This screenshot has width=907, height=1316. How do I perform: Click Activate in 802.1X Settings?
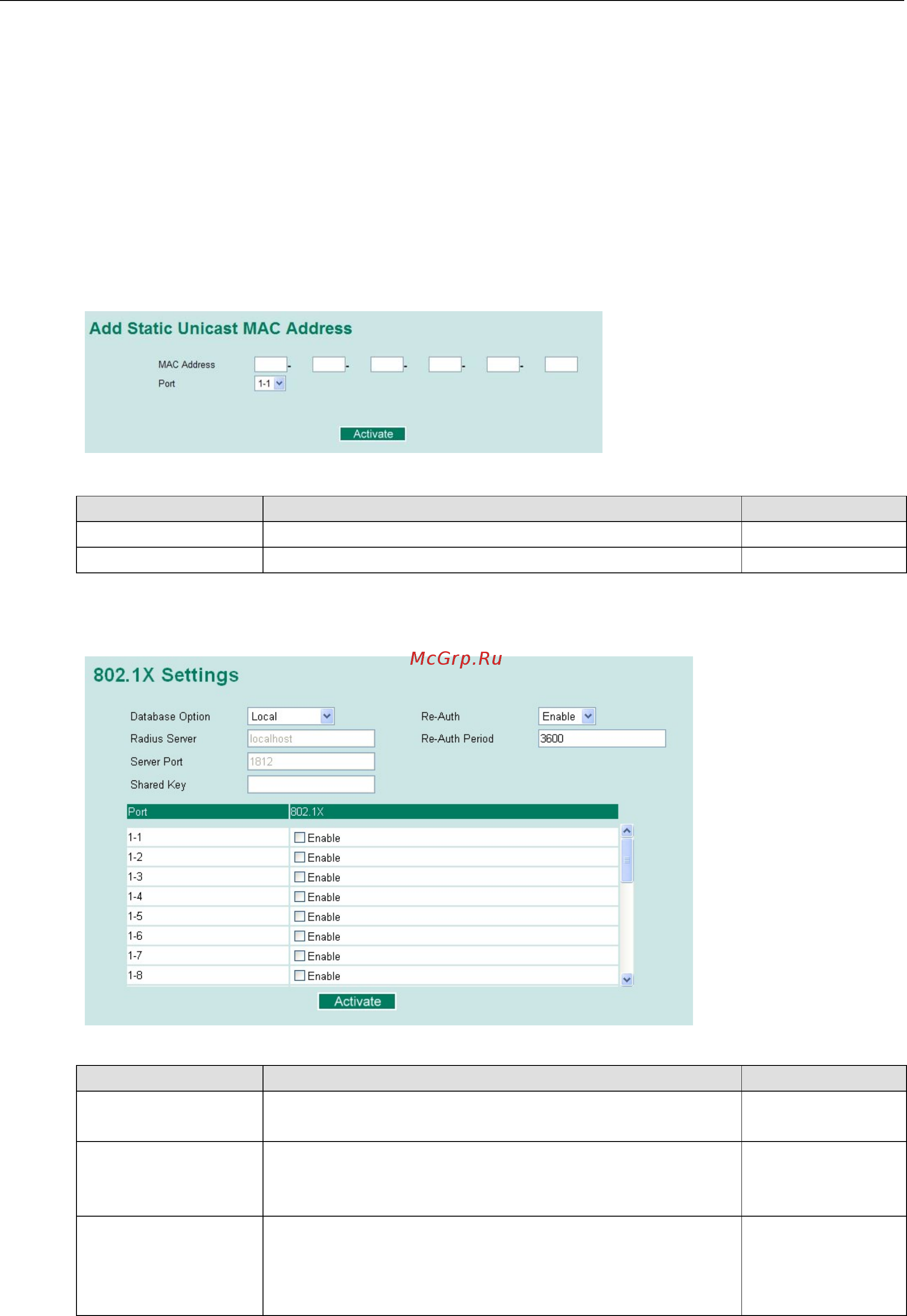click(x=357, y=1002)
